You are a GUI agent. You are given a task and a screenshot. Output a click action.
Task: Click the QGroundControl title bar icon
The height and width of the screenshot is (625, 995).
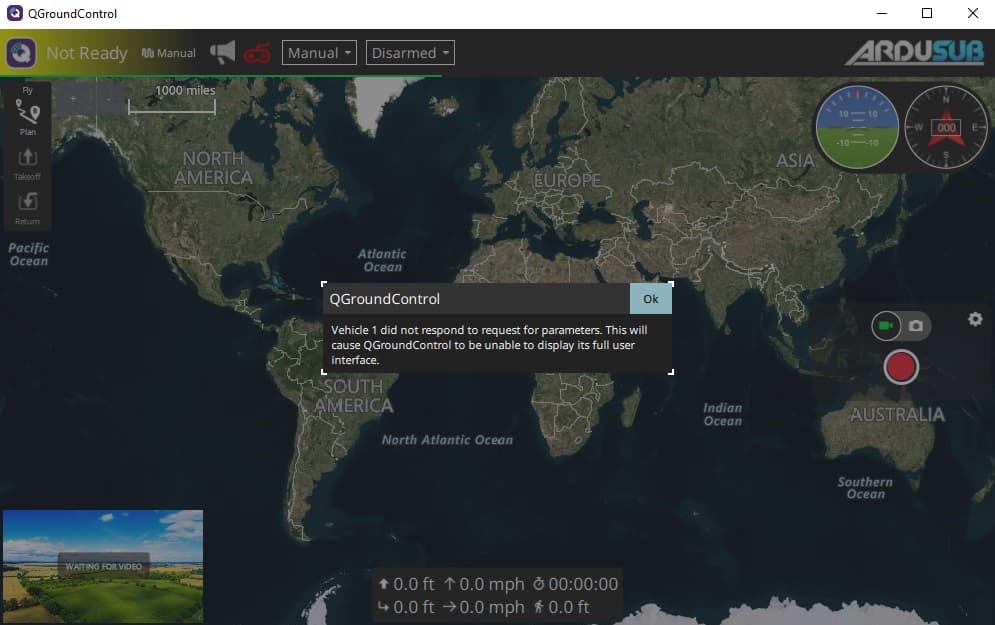[x=15, y=13]
